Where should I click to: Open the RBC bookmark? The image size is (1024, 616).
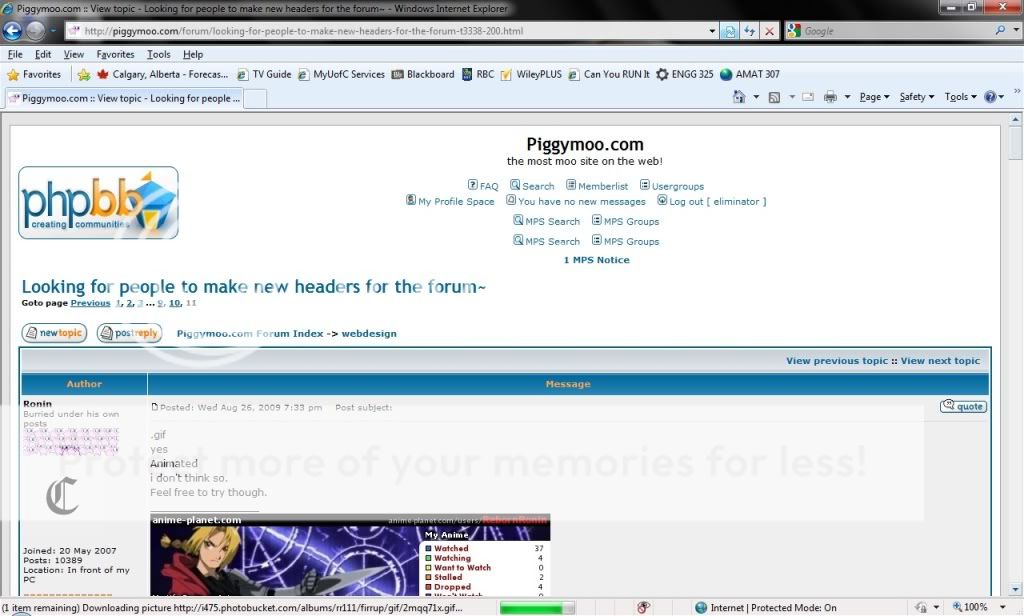(478, 74)
